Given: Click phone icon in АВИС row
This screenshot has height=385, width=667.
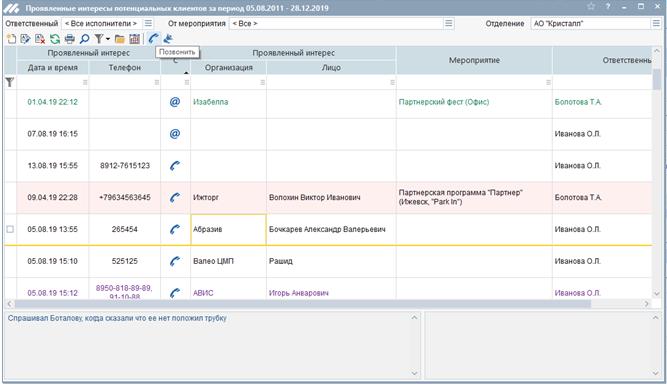Looking at the screenshot, I should (175, 293).
